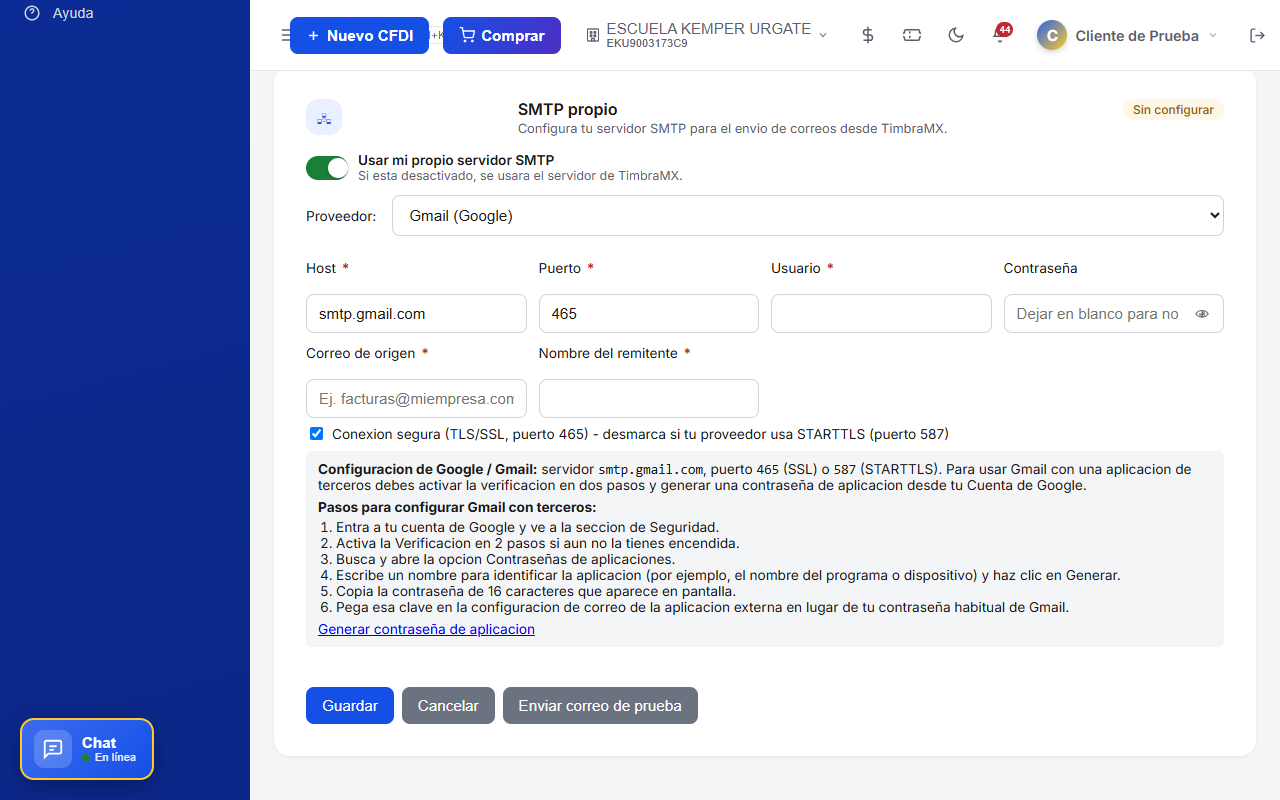
Task: Click the logout icon
Action: [1257, 35]
